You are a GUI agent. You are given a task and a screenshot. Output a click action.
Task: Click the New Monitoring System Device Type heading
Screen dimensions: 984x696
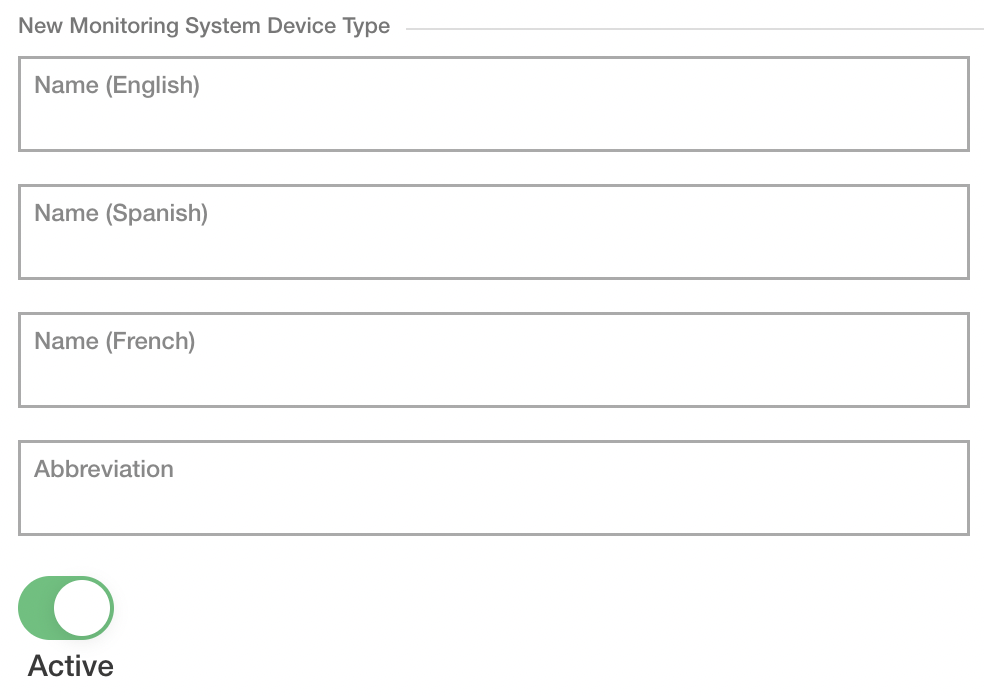click(x=204, y=26)
